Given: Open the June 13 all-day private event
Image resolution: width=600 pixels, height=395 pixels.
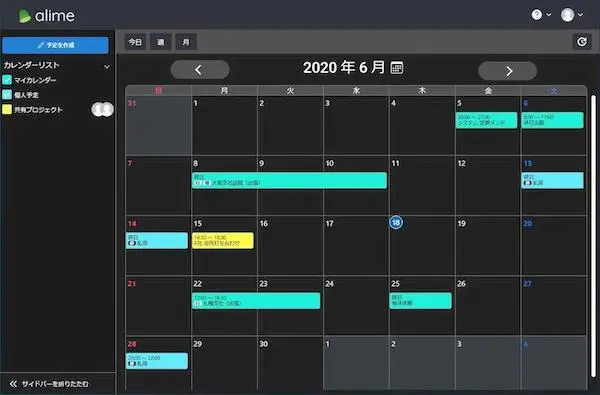Looking at the screenshot, I should click(553, 180).
